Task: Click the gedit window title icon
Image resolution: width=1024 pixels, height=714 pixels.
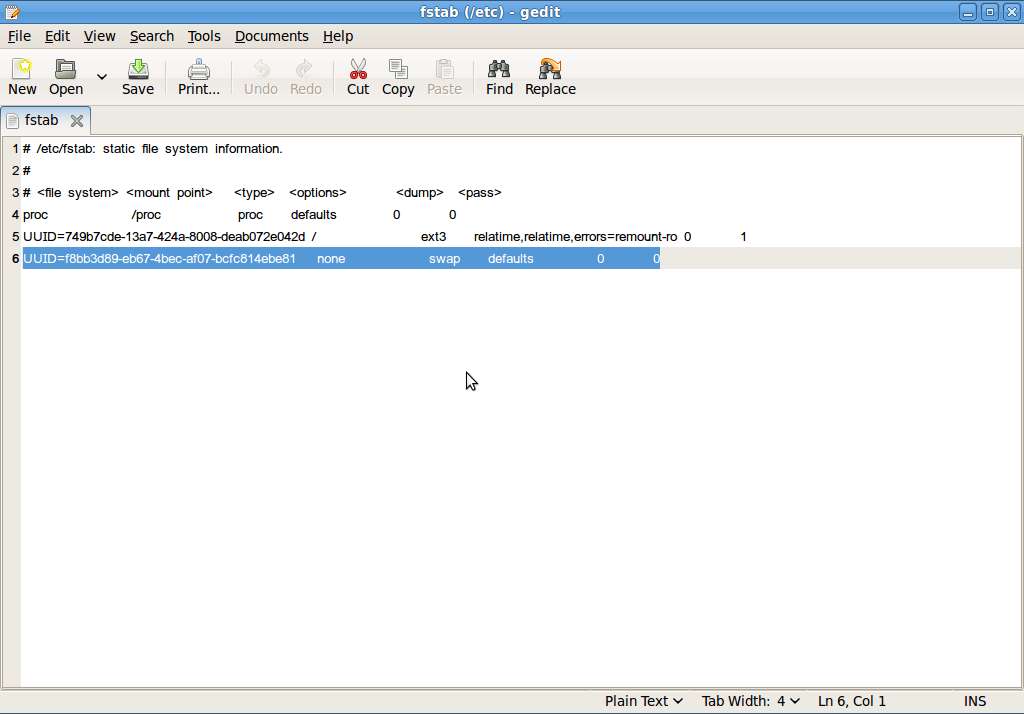Action: 12,12
